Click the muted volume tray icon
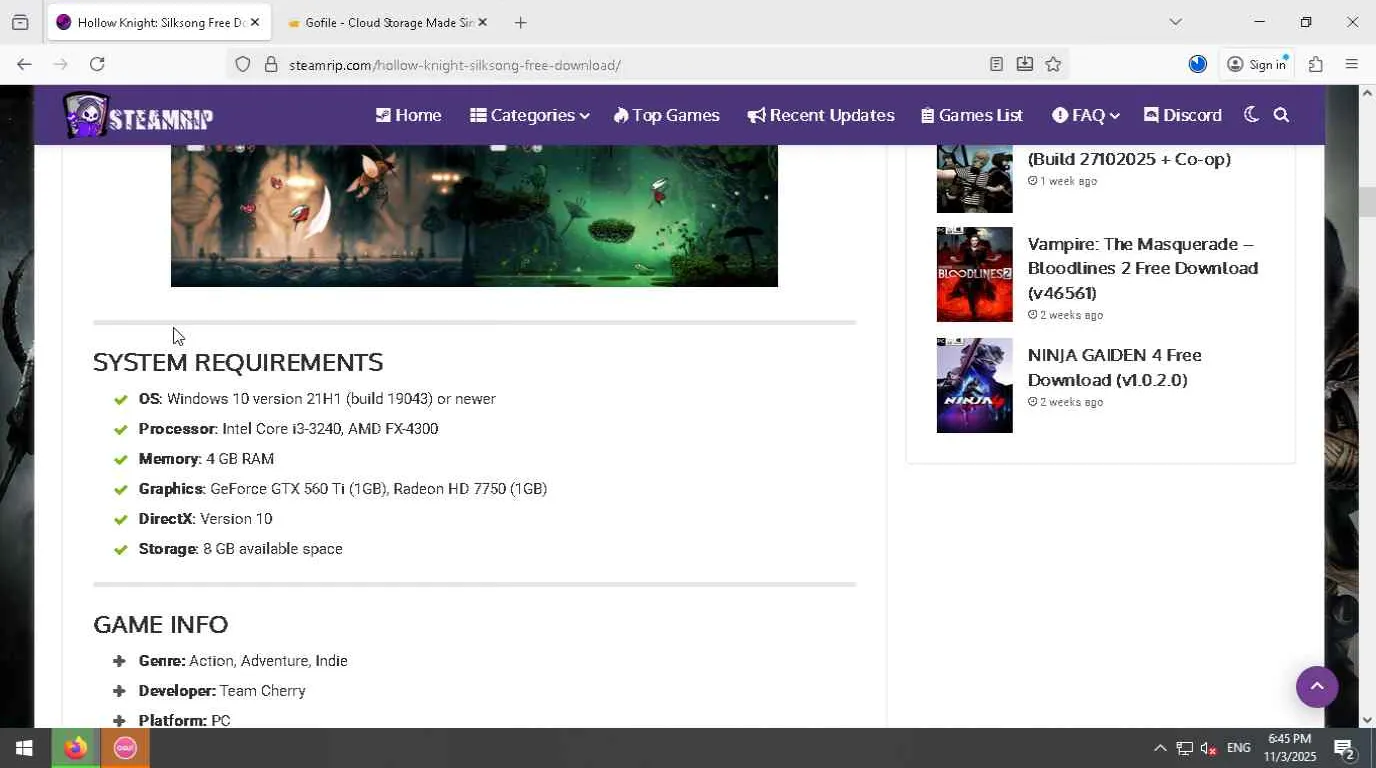This screenshot has height=768, width=1376. (x=1208, y=748)
